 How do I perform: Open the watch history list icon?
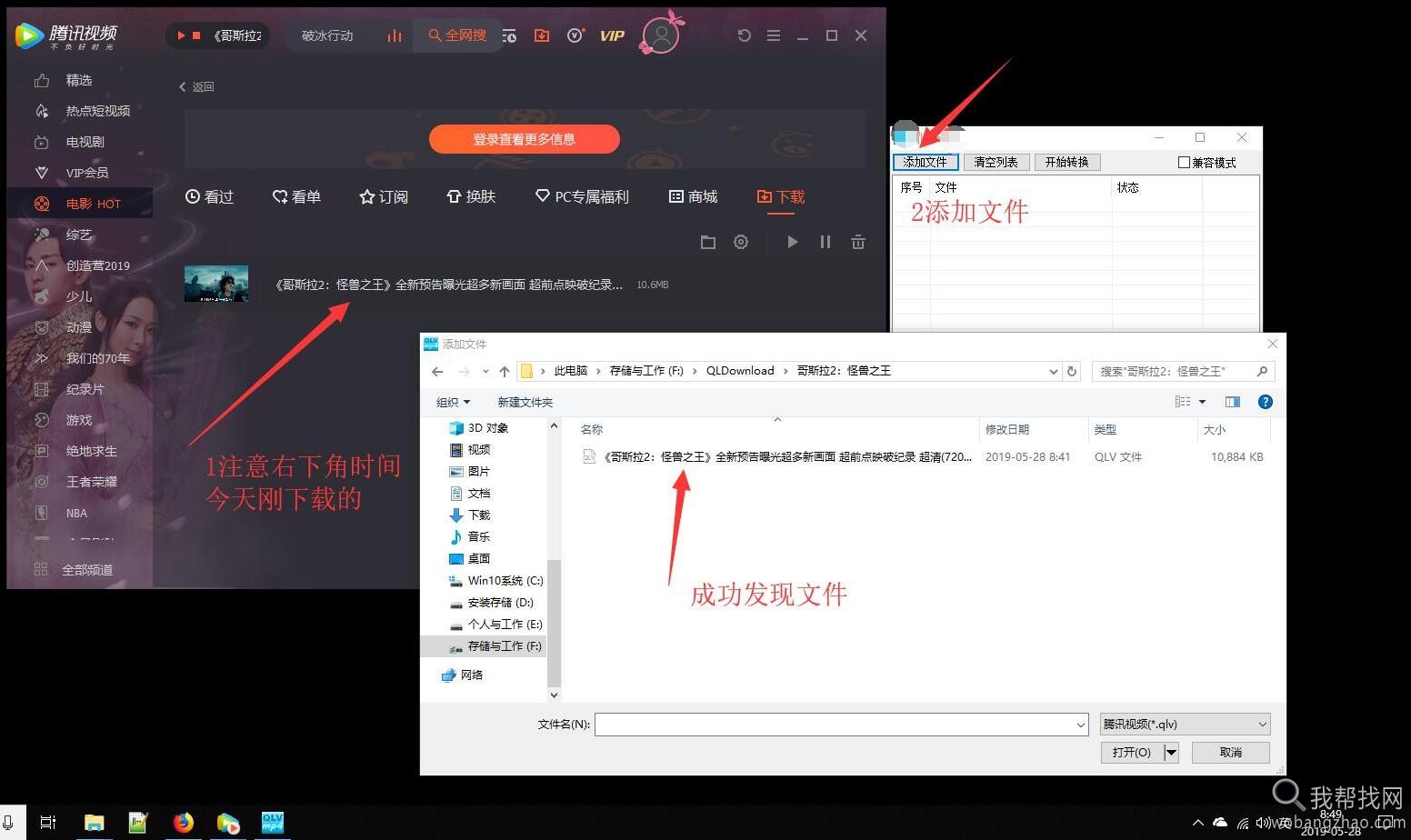pos(509,35)
